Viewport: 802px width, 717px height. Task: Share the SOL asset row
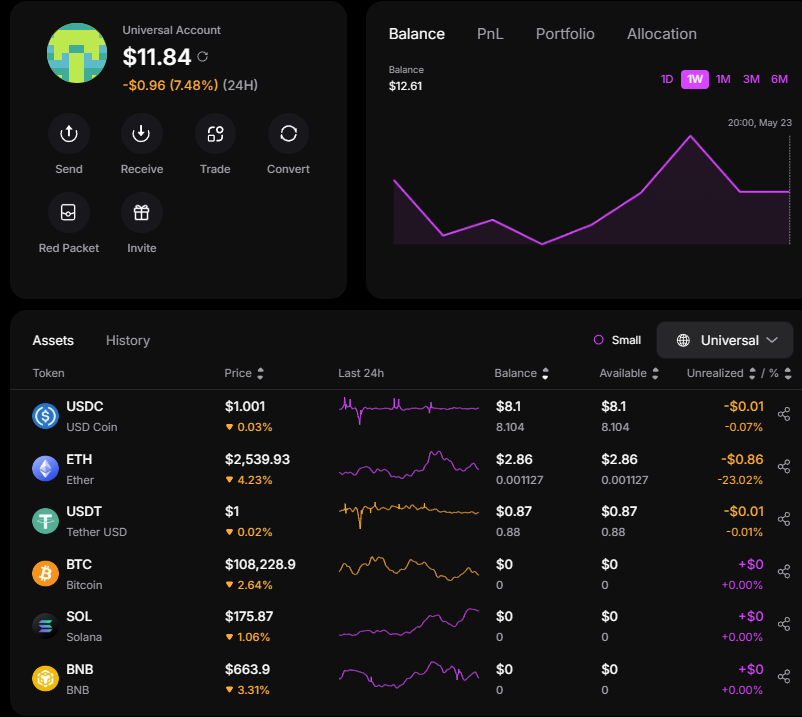click(x=784, y=624)
